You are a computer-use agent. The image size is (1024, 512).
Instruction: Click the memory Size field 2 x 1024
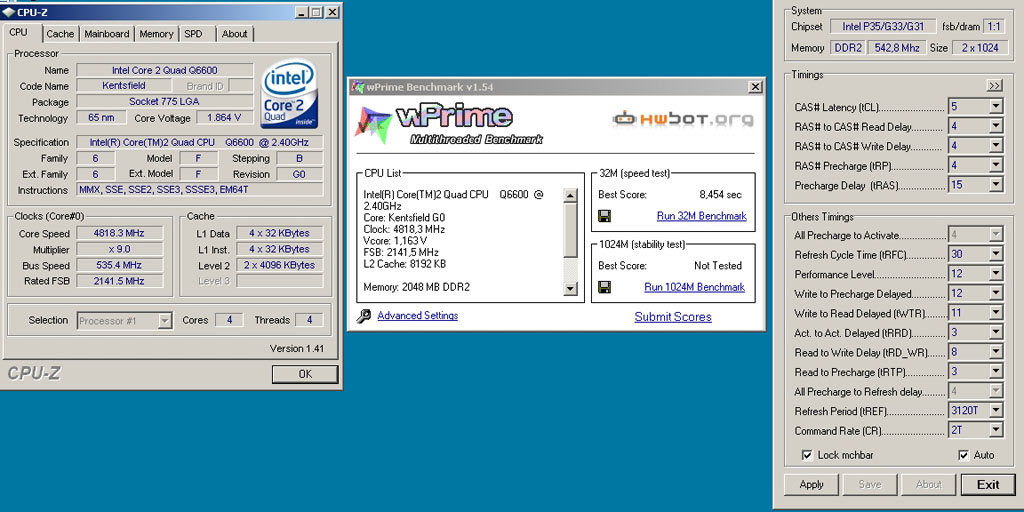980,48
